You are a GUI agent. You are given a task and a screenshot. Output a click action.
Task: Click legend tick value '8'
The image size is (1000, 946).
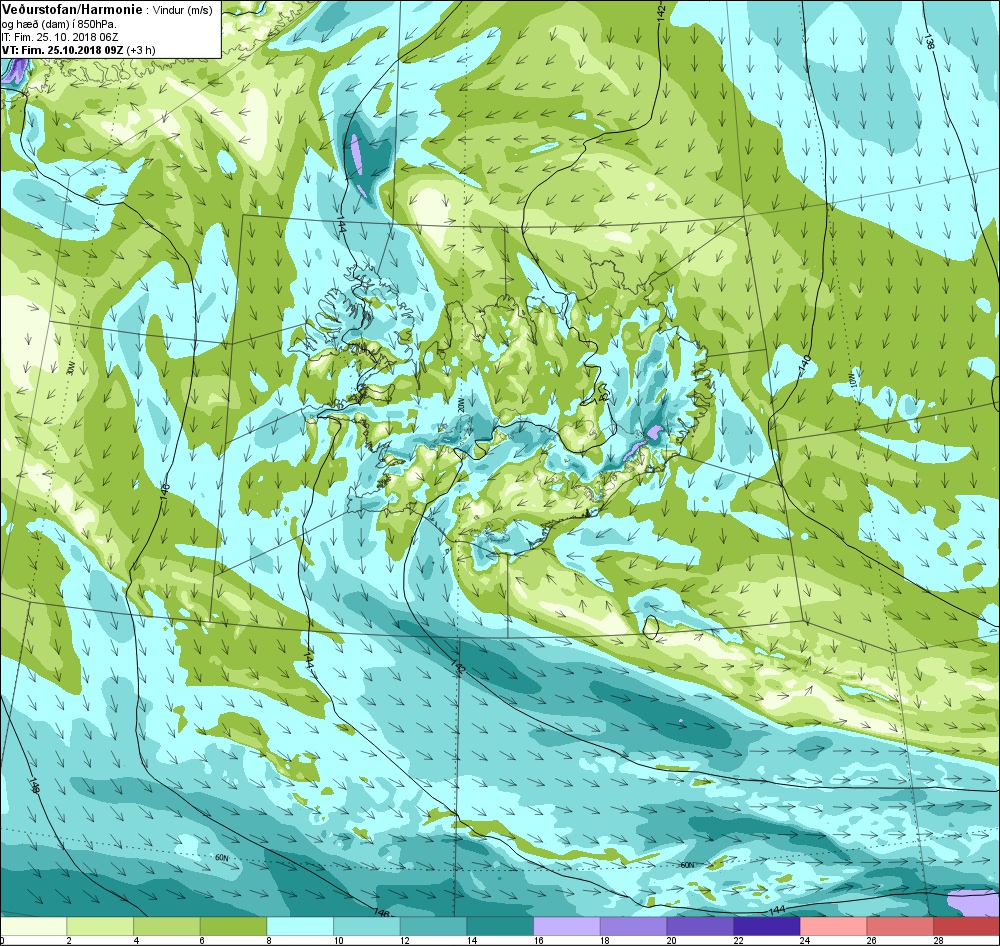(268, 940)
